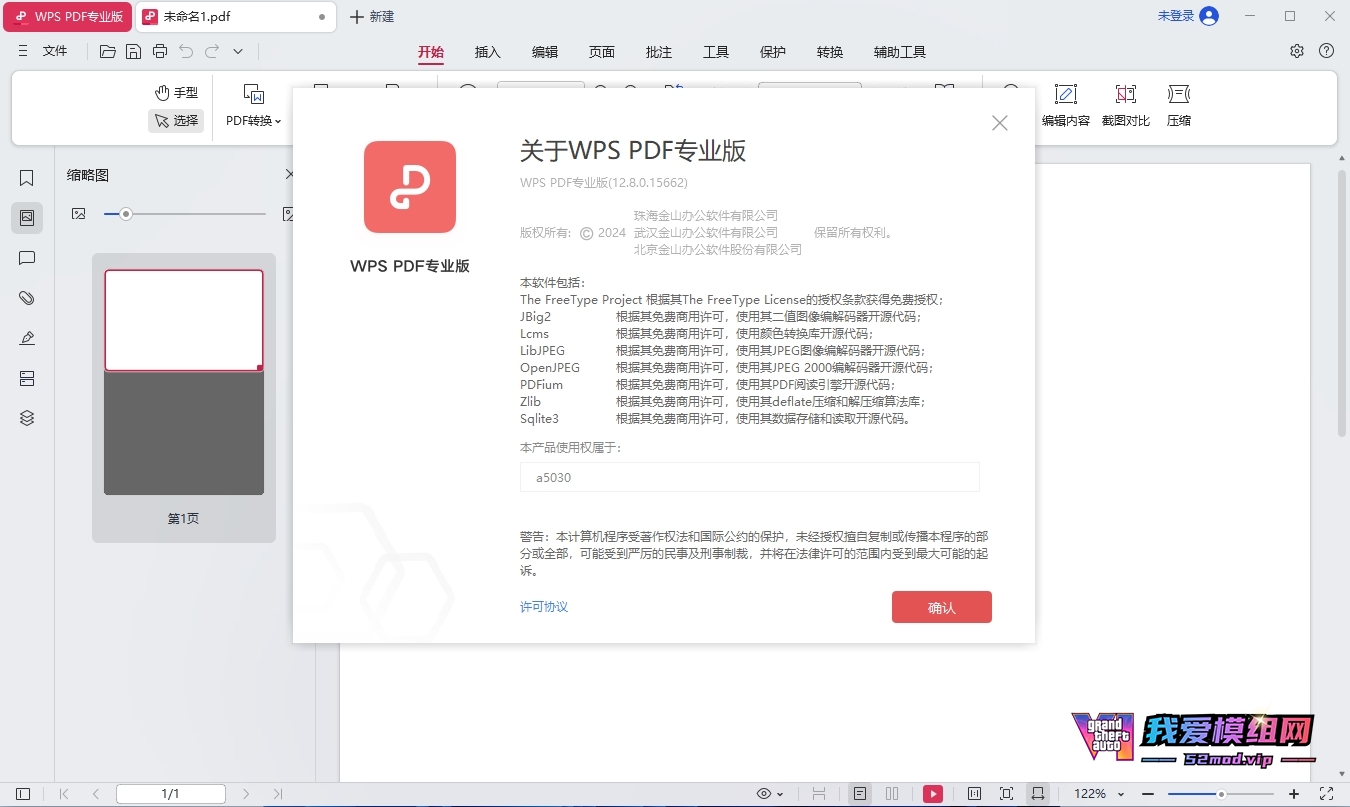Open the 编辑内容 edit content tool

click(1066, 105)
